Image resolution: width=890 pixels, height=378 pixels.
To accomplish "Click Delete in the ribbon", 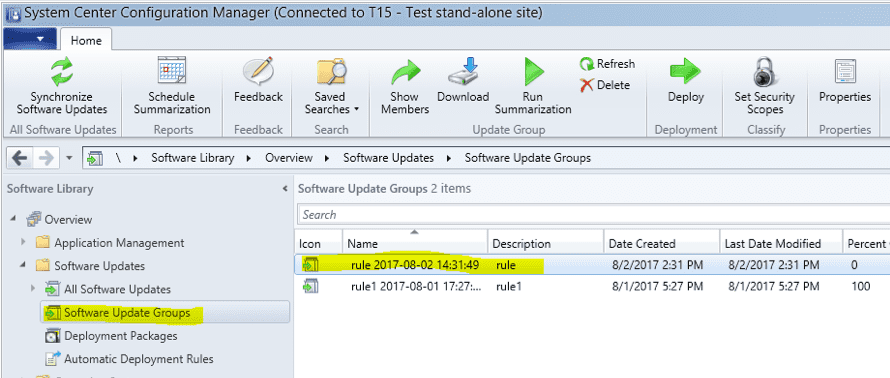I will click(x=605, y=85).
